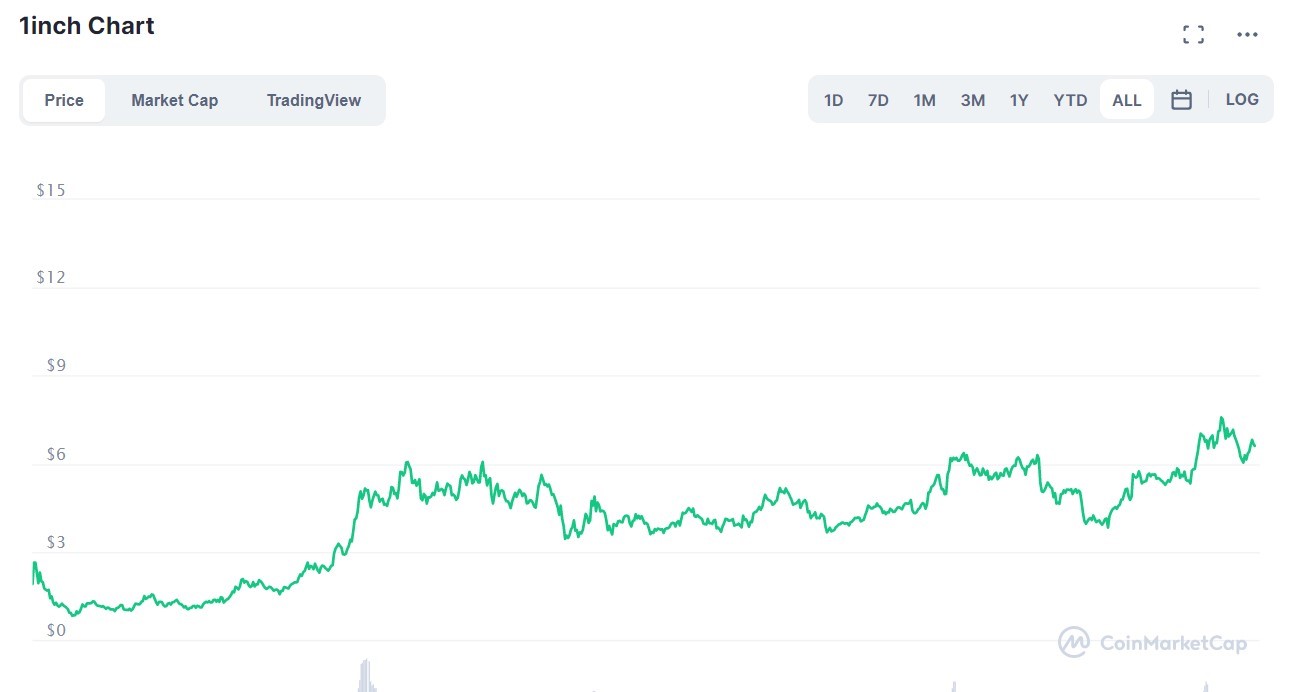The height and width of the screenshot is (692, 1298).
Task: Open the calendar date range picker
Action: tap(1181, 100)
